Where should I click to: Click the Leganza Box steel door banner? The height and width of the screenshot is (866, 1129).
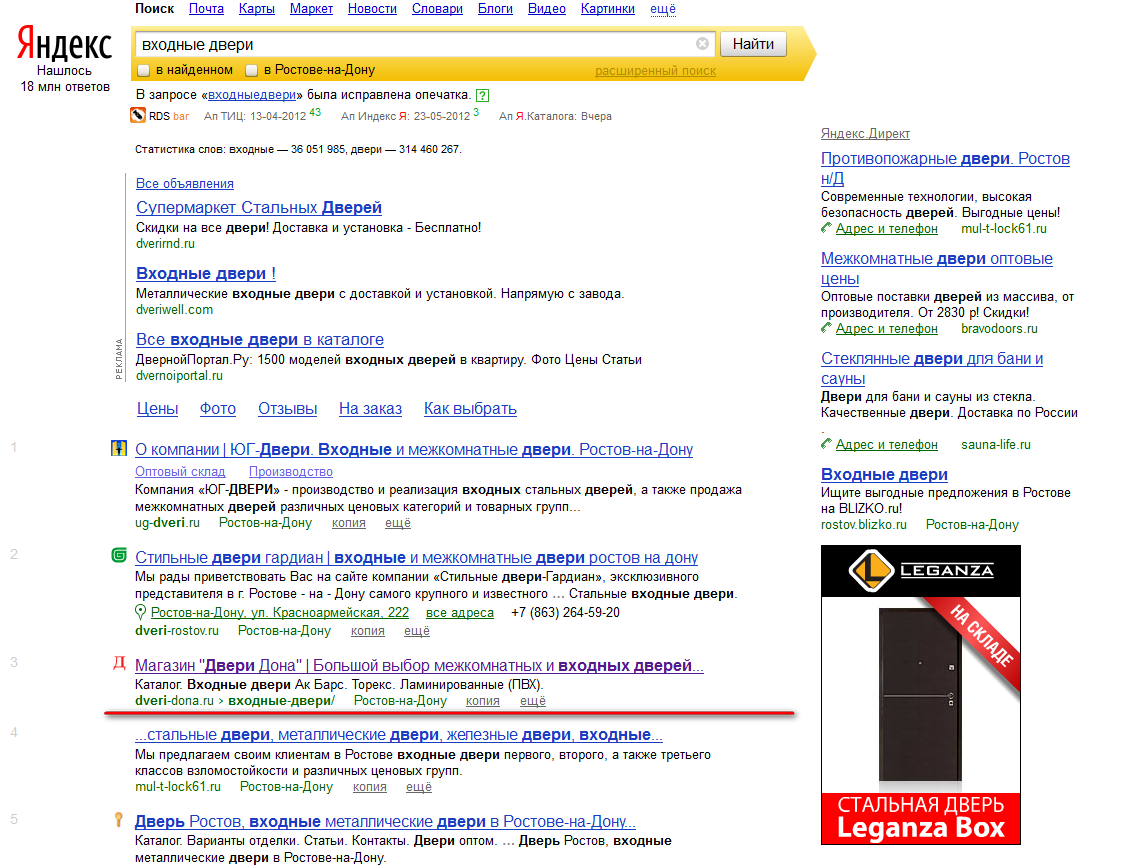tap(921, 695)
